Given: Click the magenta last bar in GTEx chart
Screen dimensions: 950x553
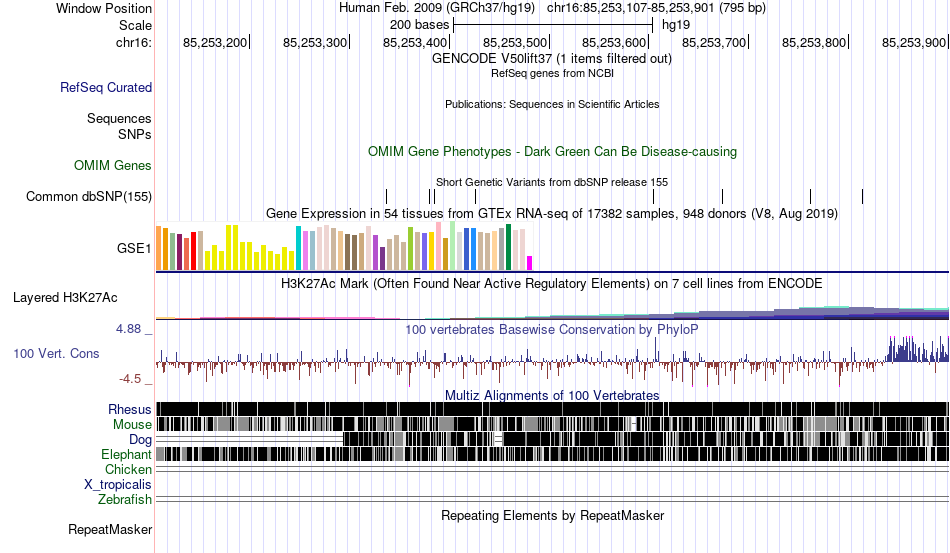Looking at the screenshot, I should (x=530, y=263).
